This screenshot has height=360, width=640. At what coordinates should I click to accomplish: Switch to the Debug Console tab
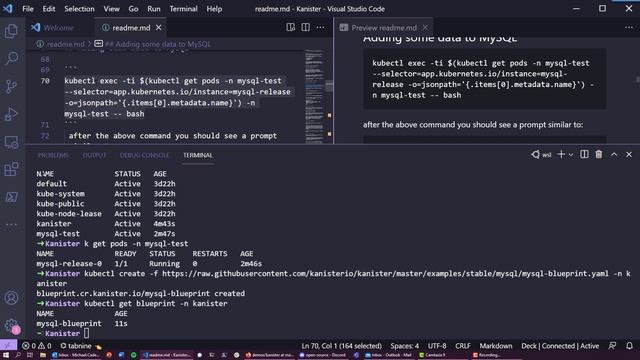click(144, 155)
